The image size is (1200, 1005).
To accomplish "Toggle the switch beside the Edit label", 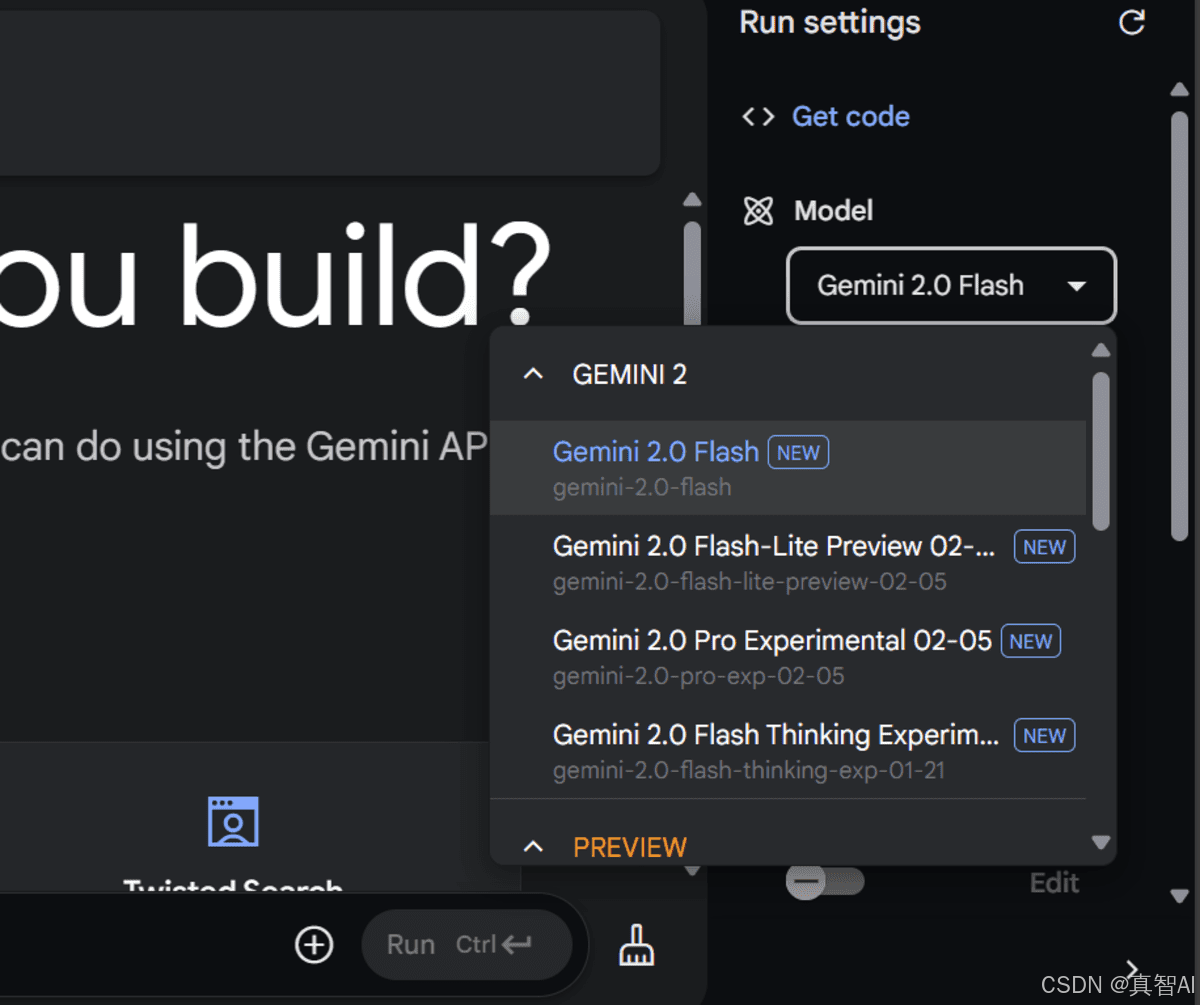I will pos(825,881).
